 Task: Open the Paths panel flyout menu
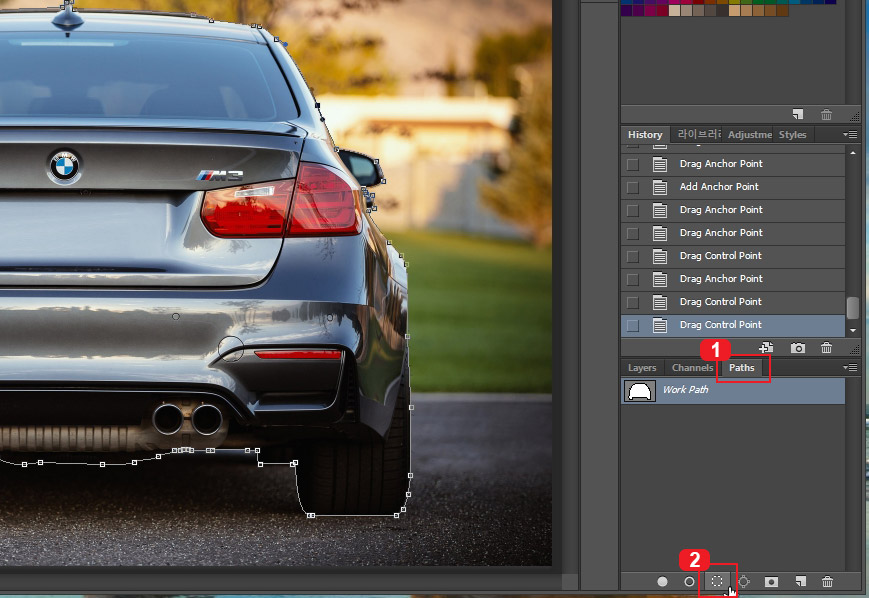point(850,367)
